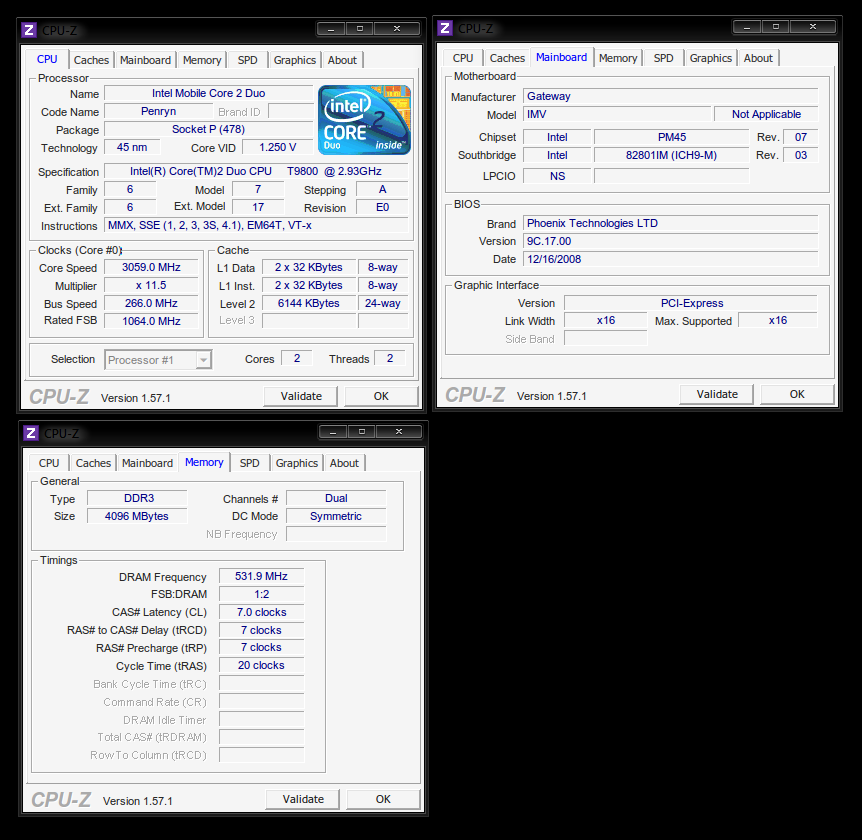Close the Memory tab window
The width and height of the screenshot is (862, 840).
tap(399, 432)
